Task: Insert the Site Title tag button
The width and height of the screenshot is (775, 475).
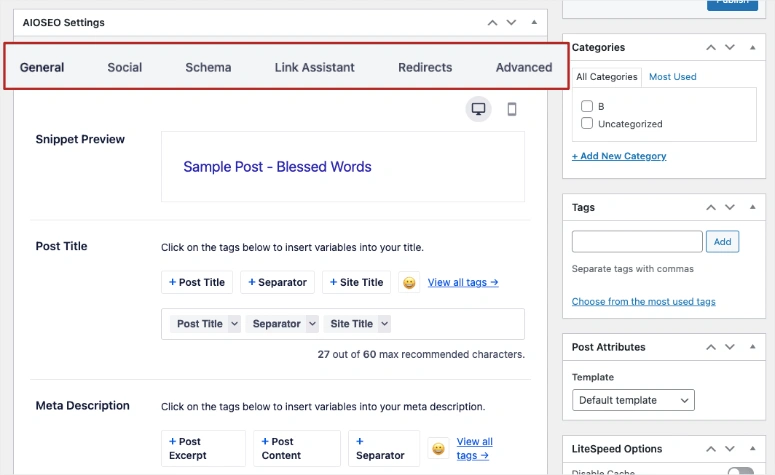Action: tap(356, 283)
